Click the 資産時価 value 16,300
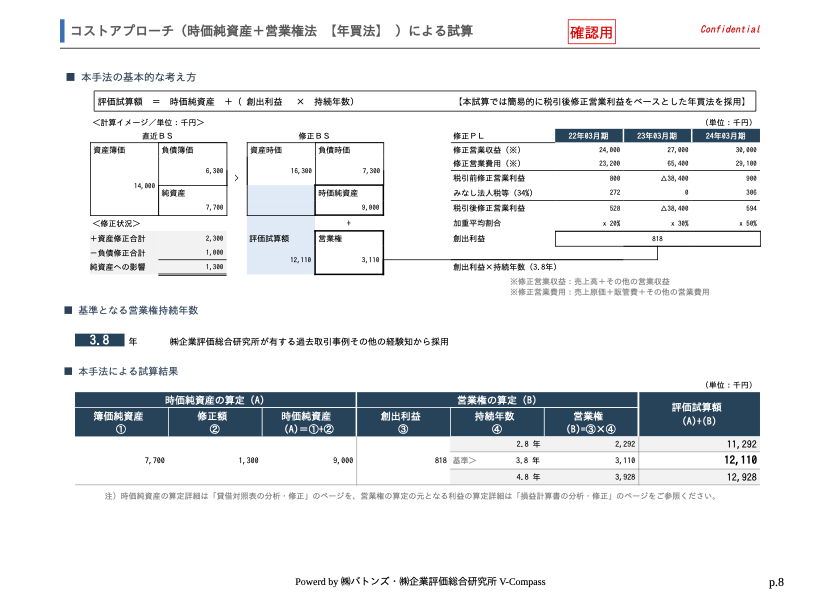This screenshot has width=840, height=594. click(x=302, y=171)
